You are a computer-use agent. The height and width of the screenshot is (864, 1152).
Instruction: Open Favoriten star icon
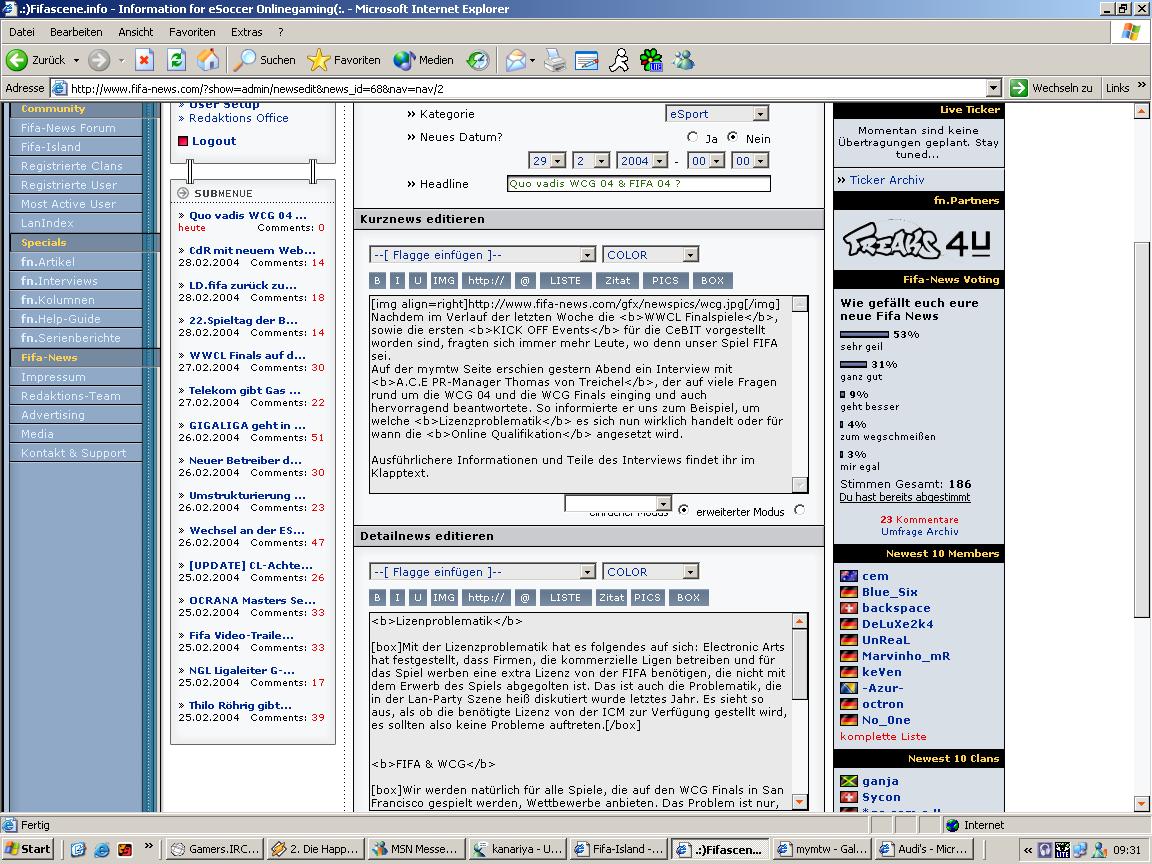[x=318, y=60]
